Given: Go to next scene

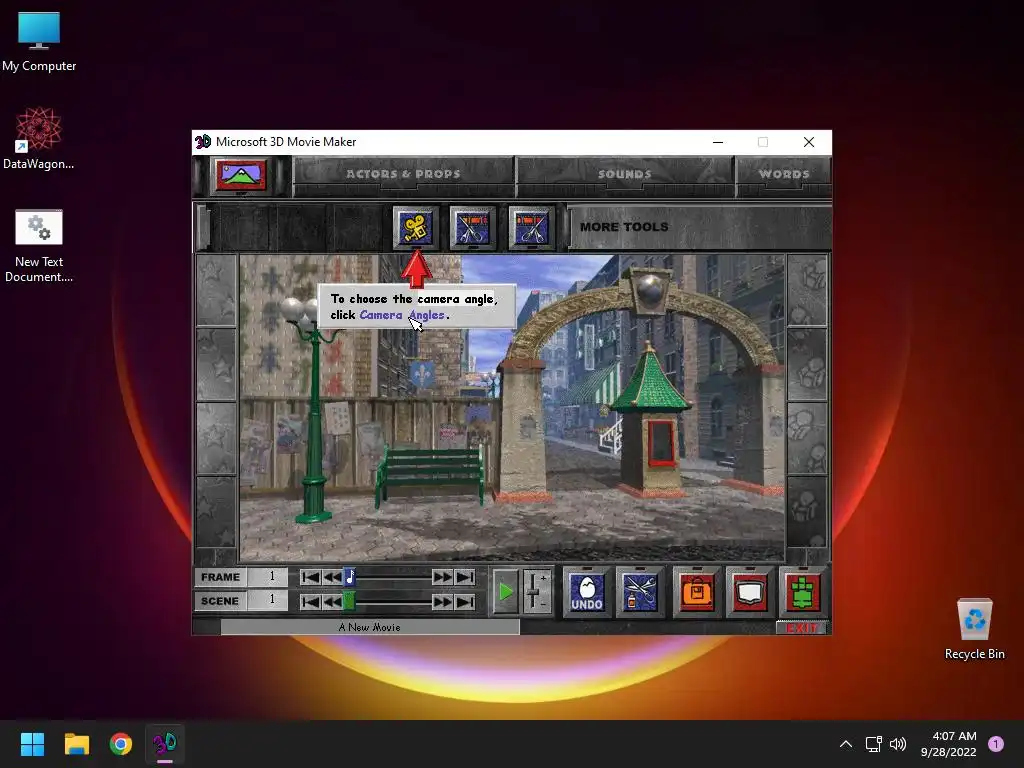Looking at the screenshot, I should (442, 601).
